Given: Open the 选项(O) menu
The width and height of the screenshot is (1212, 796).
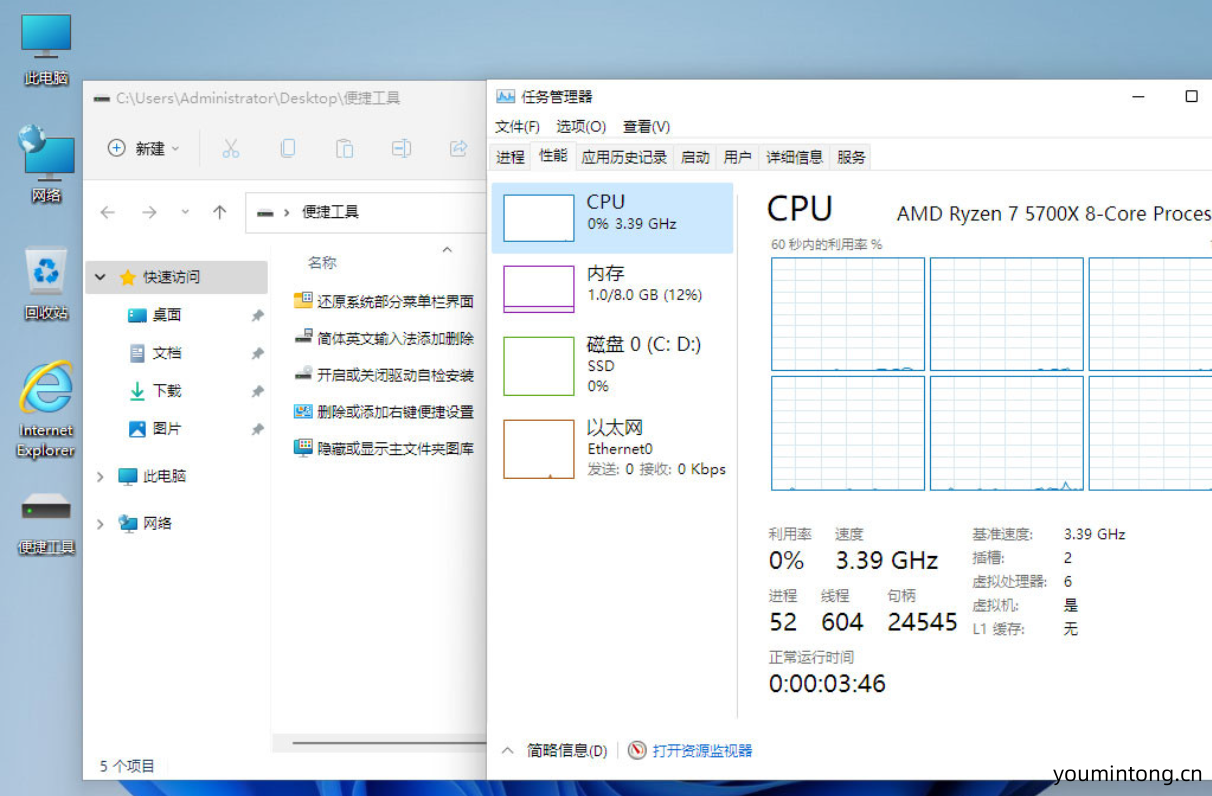Looking at the screenshot, I should point(581,126).
